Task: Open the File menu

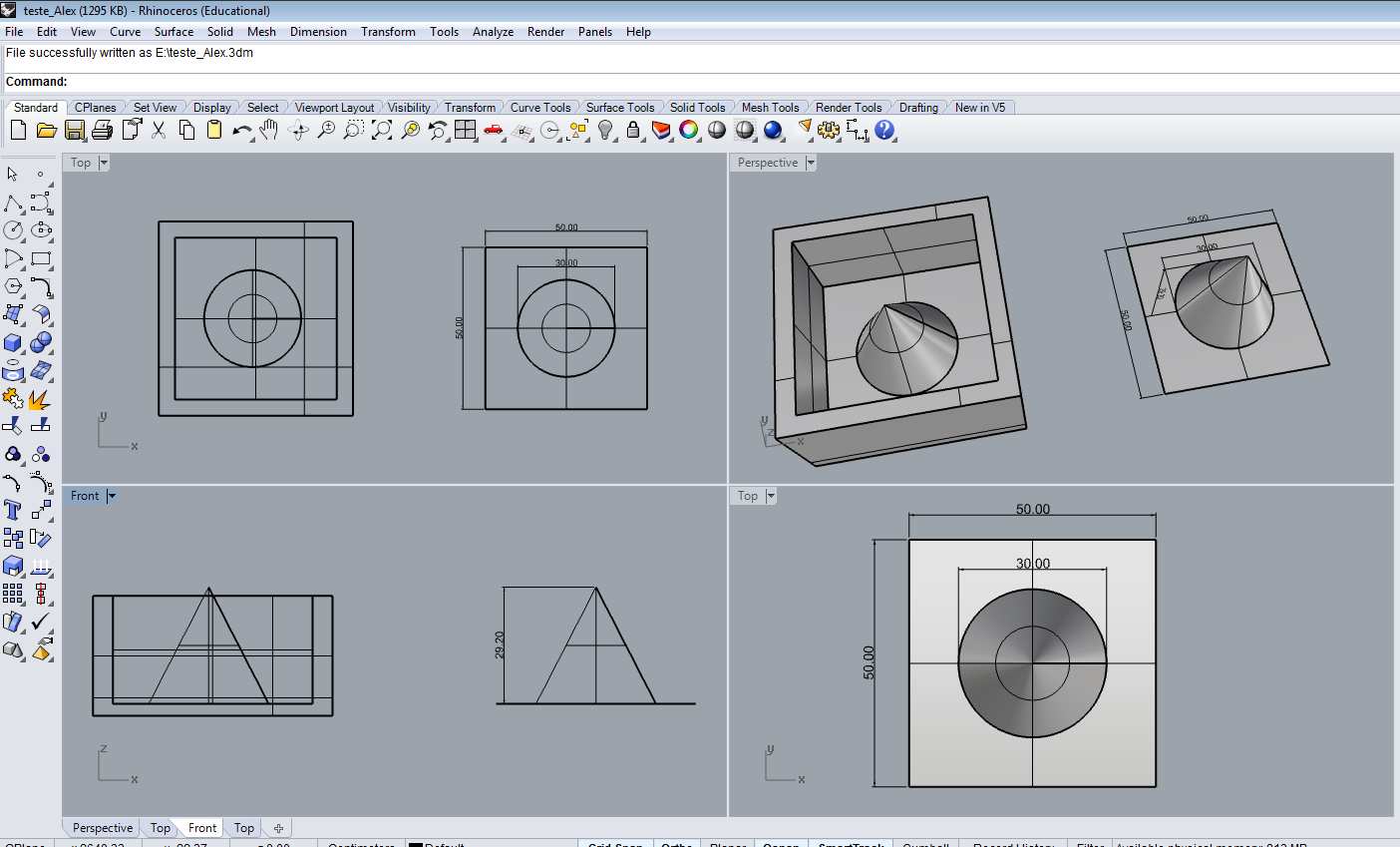Action: tap(14, 32)
